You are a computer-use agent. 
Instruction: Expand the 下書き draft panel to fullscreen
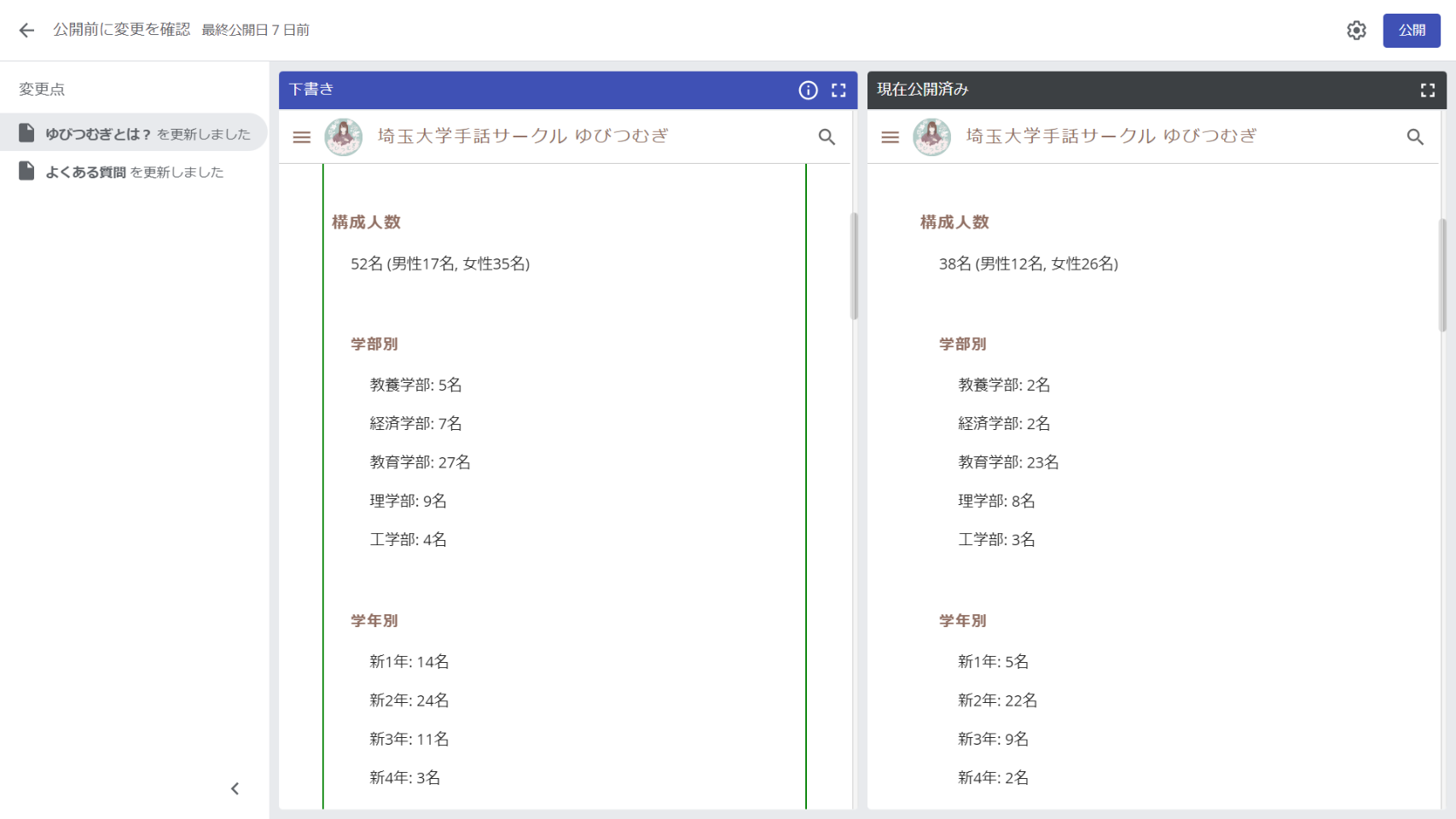pos(838,90)
